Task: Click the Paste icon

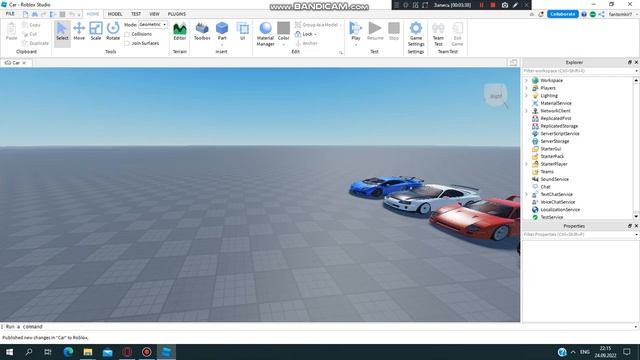Action: click(x=11, y=32)
